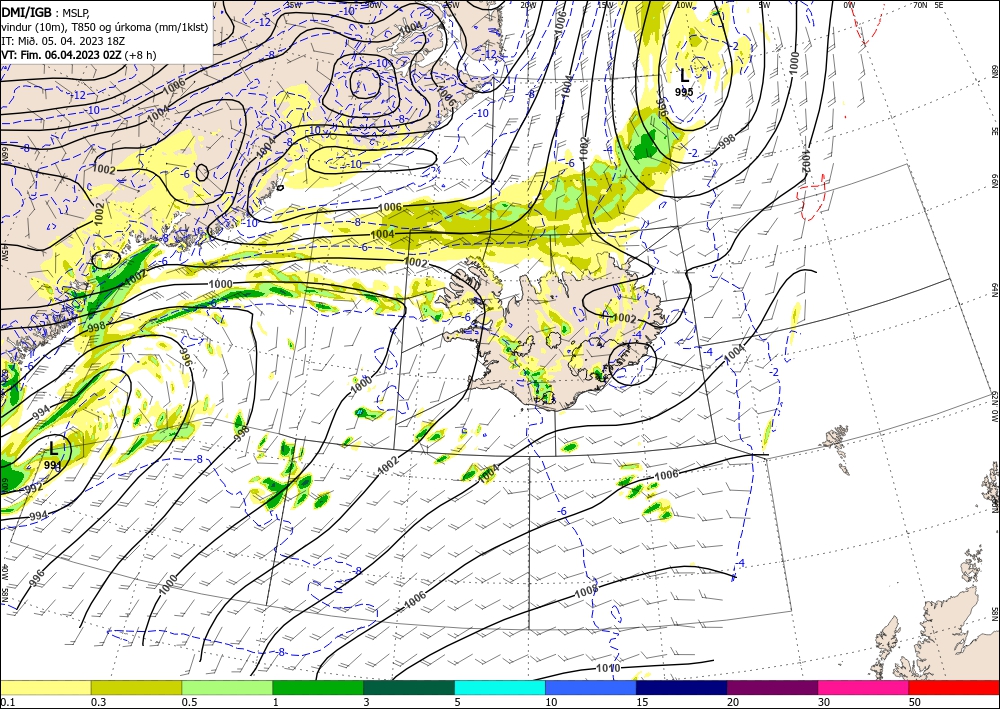The image size is (1000, 709).
Task: Pick the cyan 5 mm legend swatch
Action: [x=500, y=687]
